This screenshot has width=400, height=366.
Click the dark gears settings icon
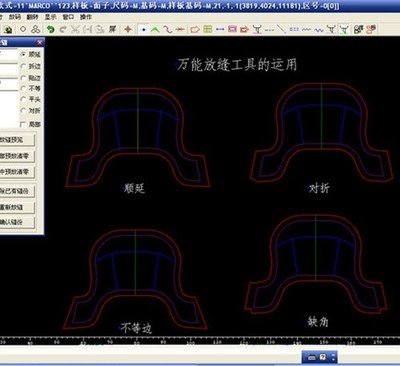click(x=358, y=30)
